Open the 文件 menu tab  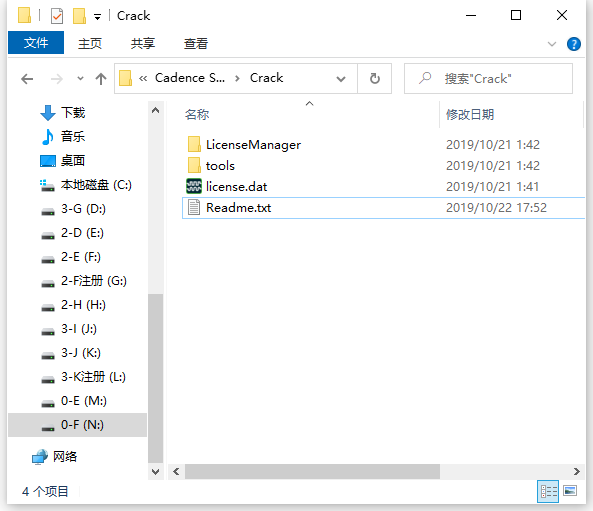pyautogui.click(x=36, y=43)
